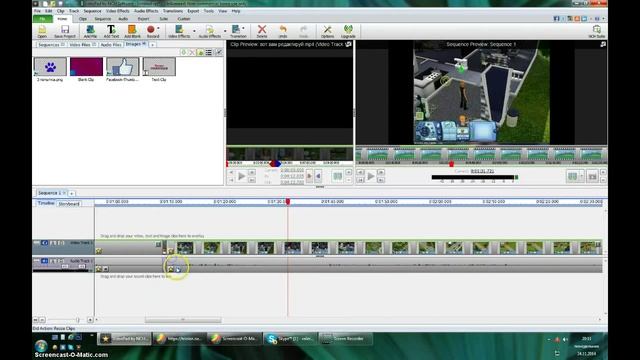Open the Tools menu
640x360 pixels.
point(209,11)
